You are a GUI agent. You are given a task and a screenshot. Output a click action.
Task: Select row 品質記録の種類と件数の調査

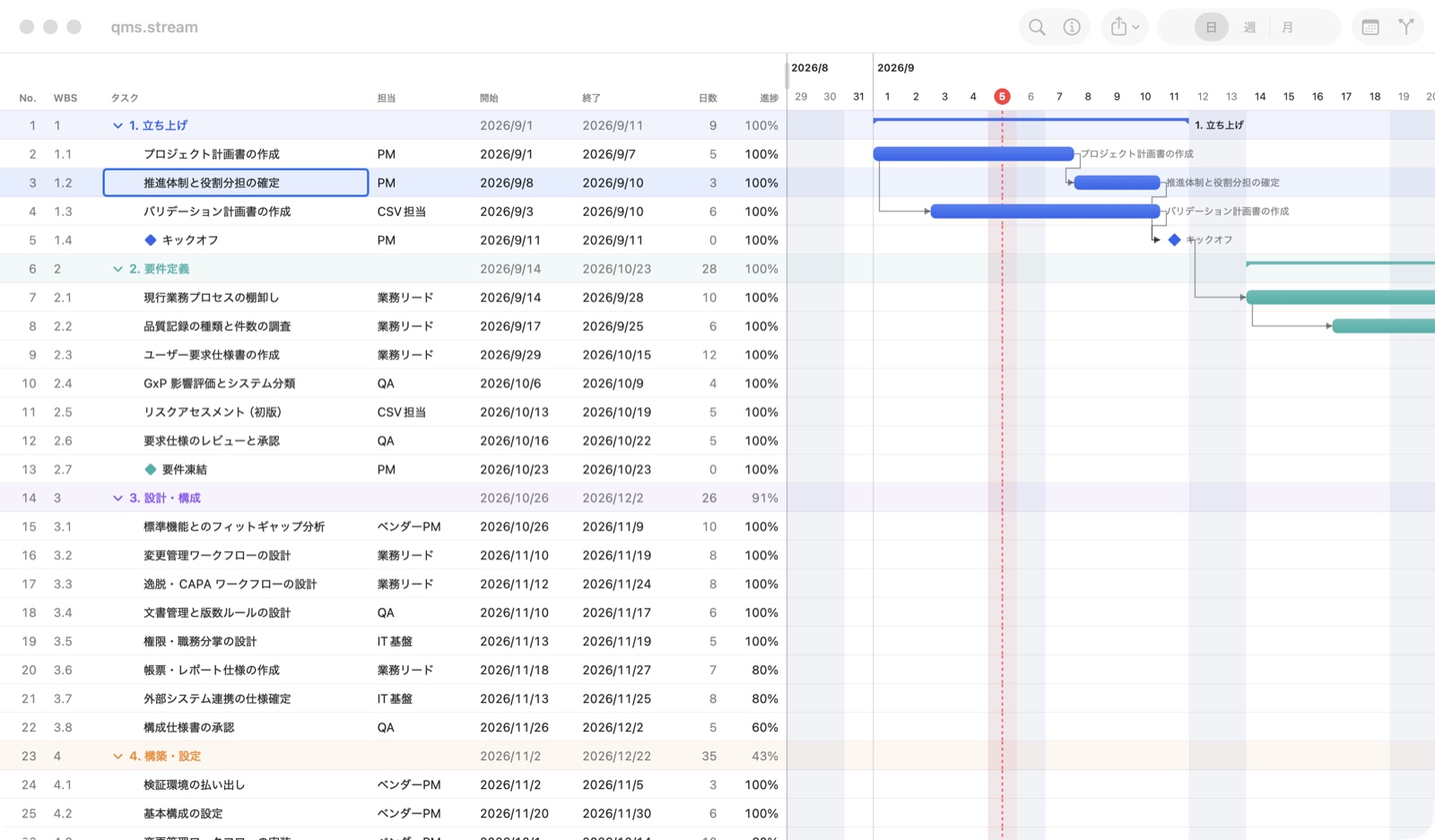coord(393,326)
